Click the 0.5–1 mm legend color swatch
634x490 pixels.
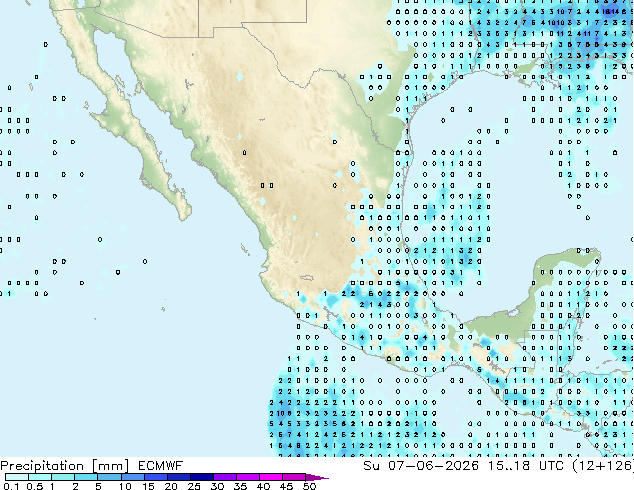(x=40, y=477)
